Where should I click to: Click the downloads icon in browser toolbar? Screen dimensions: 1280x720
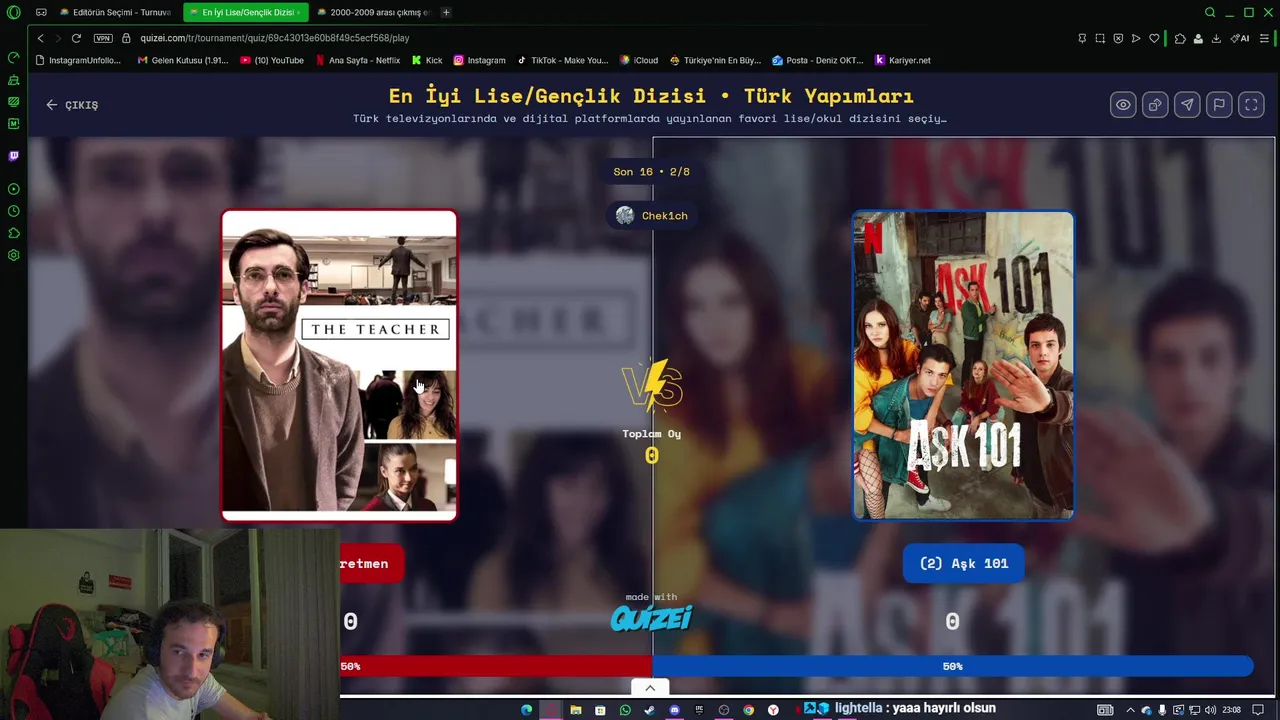tap(1216, 38)
